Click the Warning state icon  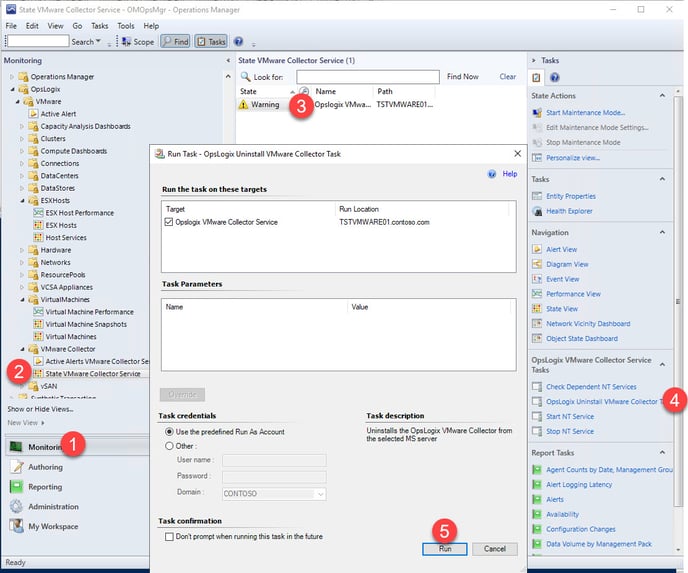tap(243, 104)
